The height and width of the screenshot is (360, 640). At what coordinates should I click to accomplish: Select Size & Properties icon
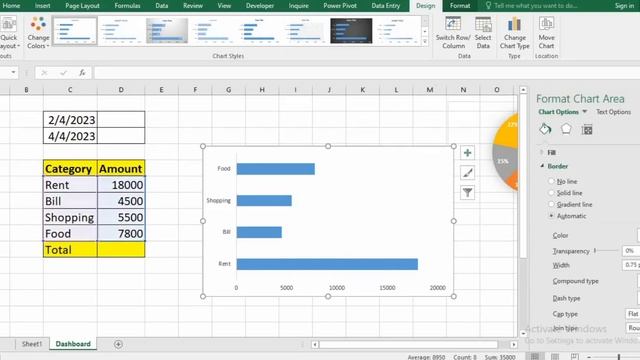point(587,130)
